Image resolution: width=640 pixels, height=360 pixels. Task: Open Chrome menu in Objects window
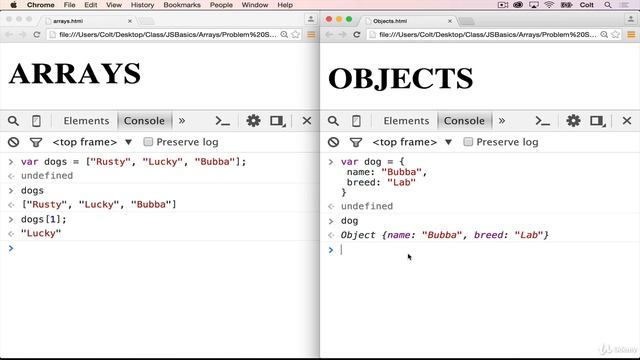(x=631, y=35)
